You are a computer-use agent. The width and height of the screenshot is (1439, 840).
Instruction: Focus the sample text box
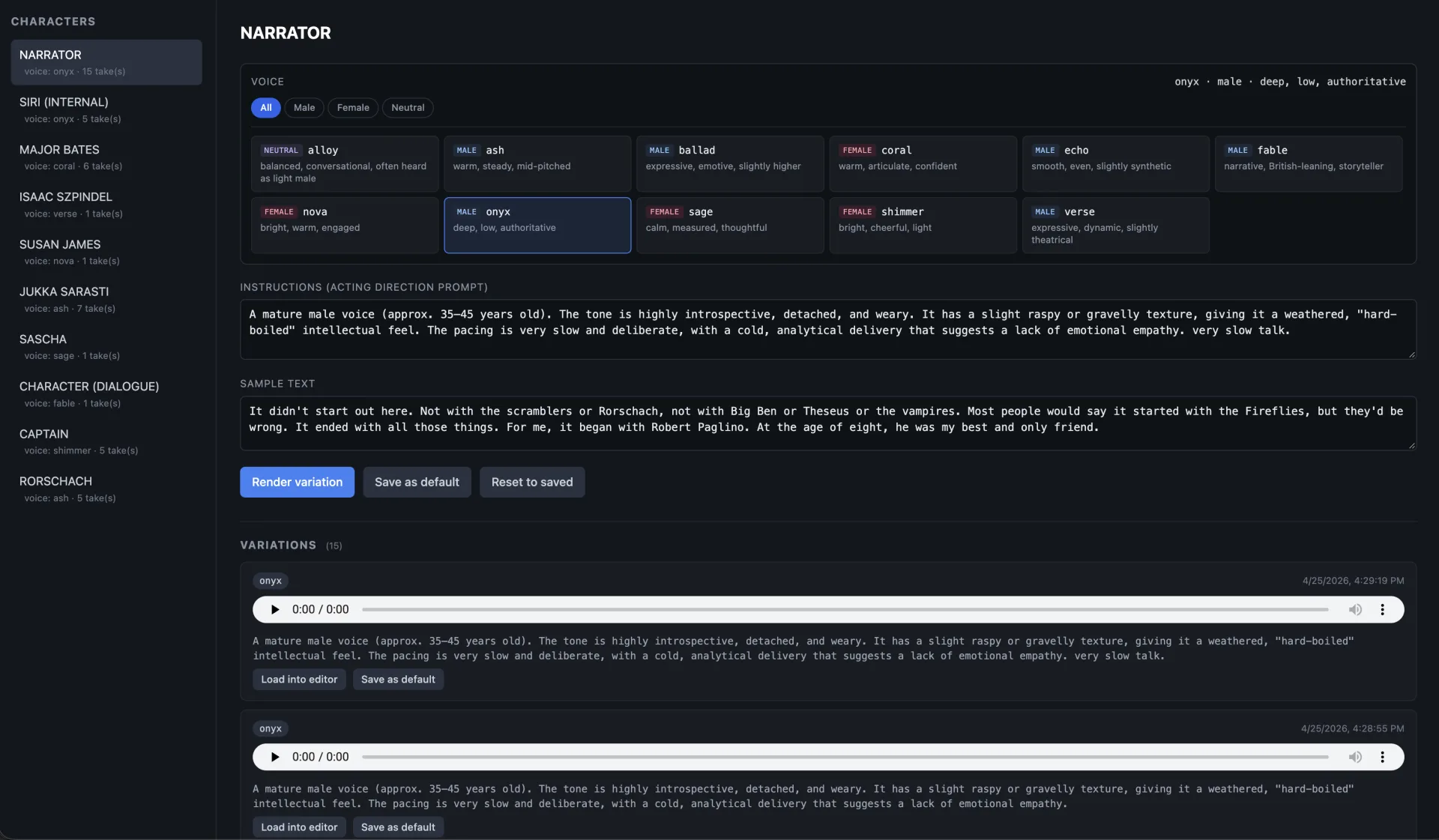click(828, 423)
